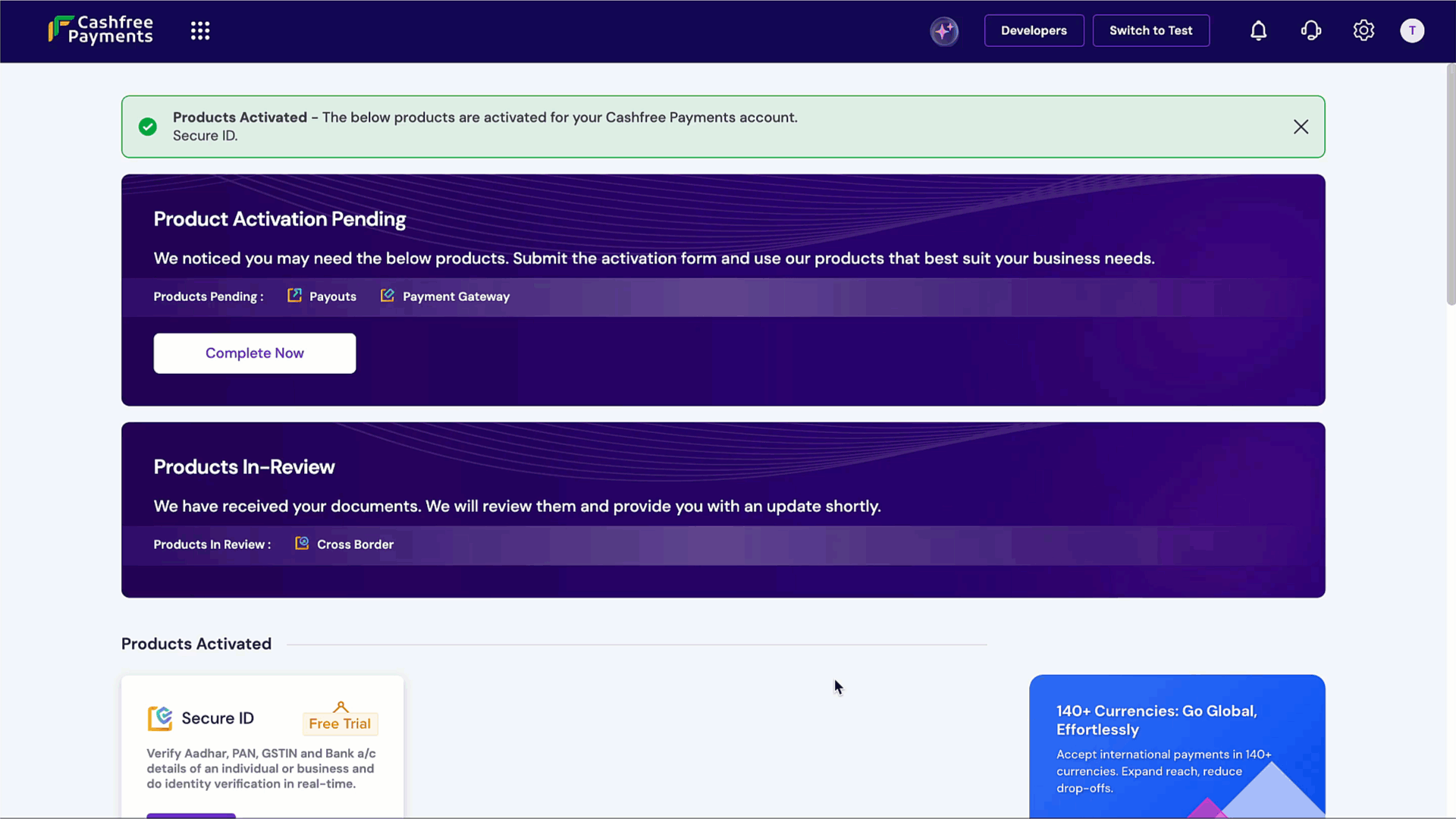
Task: Click the Payment Gateway pending link
Action: [x=456, y=297]
